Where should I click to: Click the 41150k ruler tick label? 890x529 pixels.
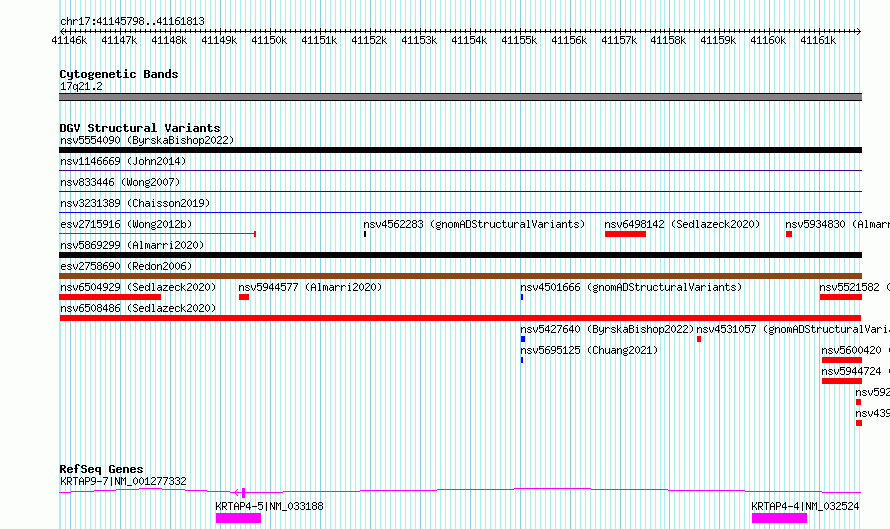click(x=269, y=40)
